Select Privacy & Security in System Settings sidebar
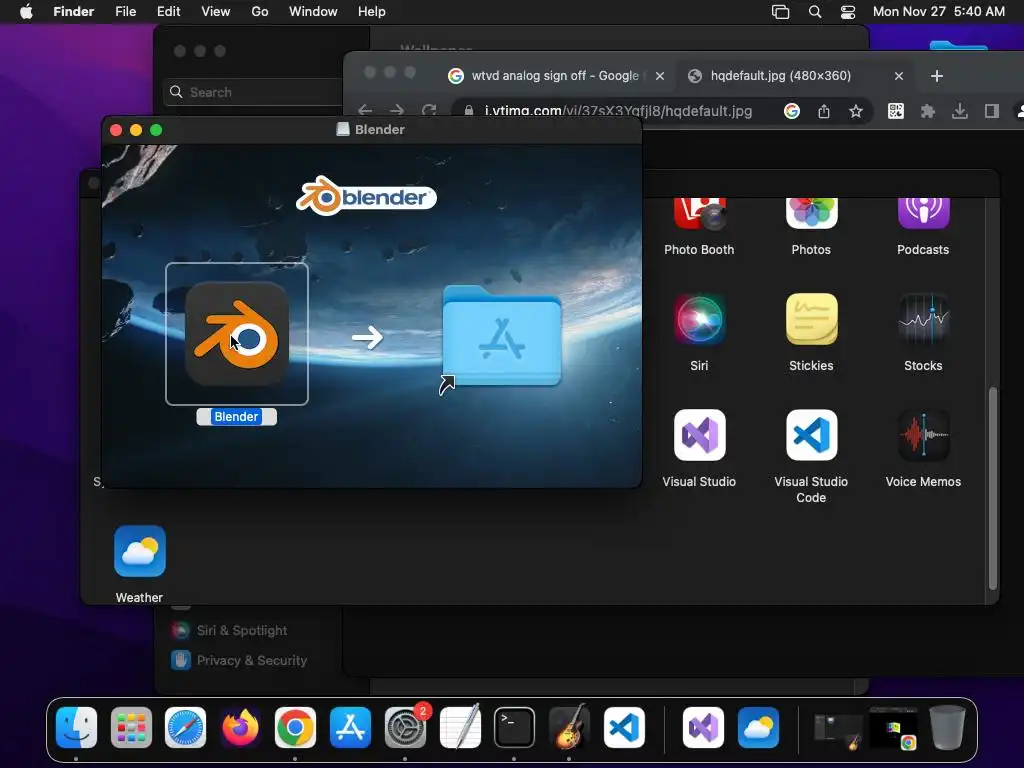1024x768 pixels. pyautogui.click(x=239, y=660)
